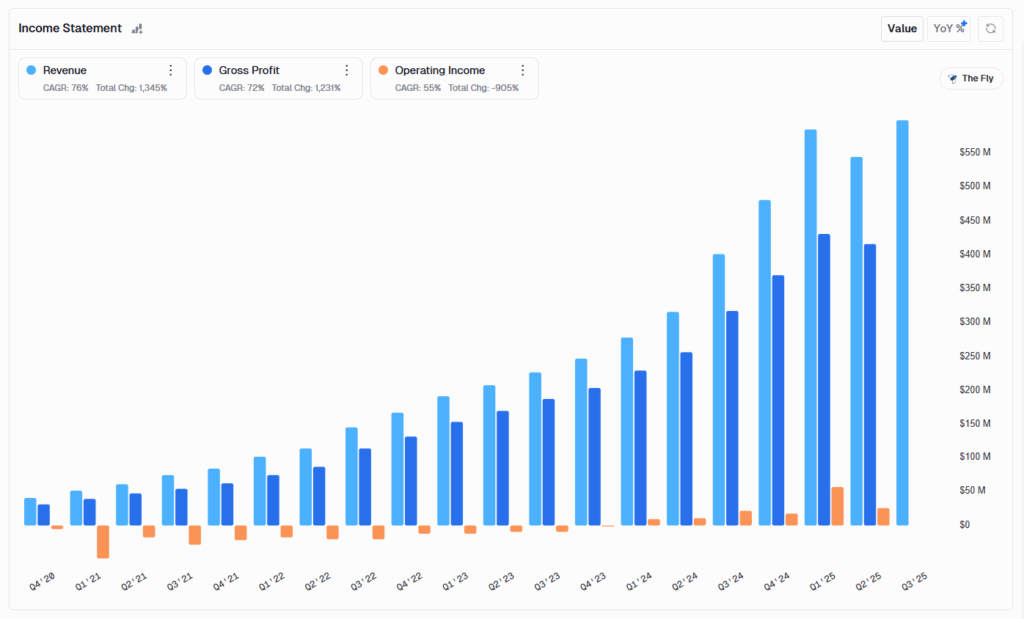The image size is (1024, 619).
Task: Click The Fly news button
Action: point(971,78)
